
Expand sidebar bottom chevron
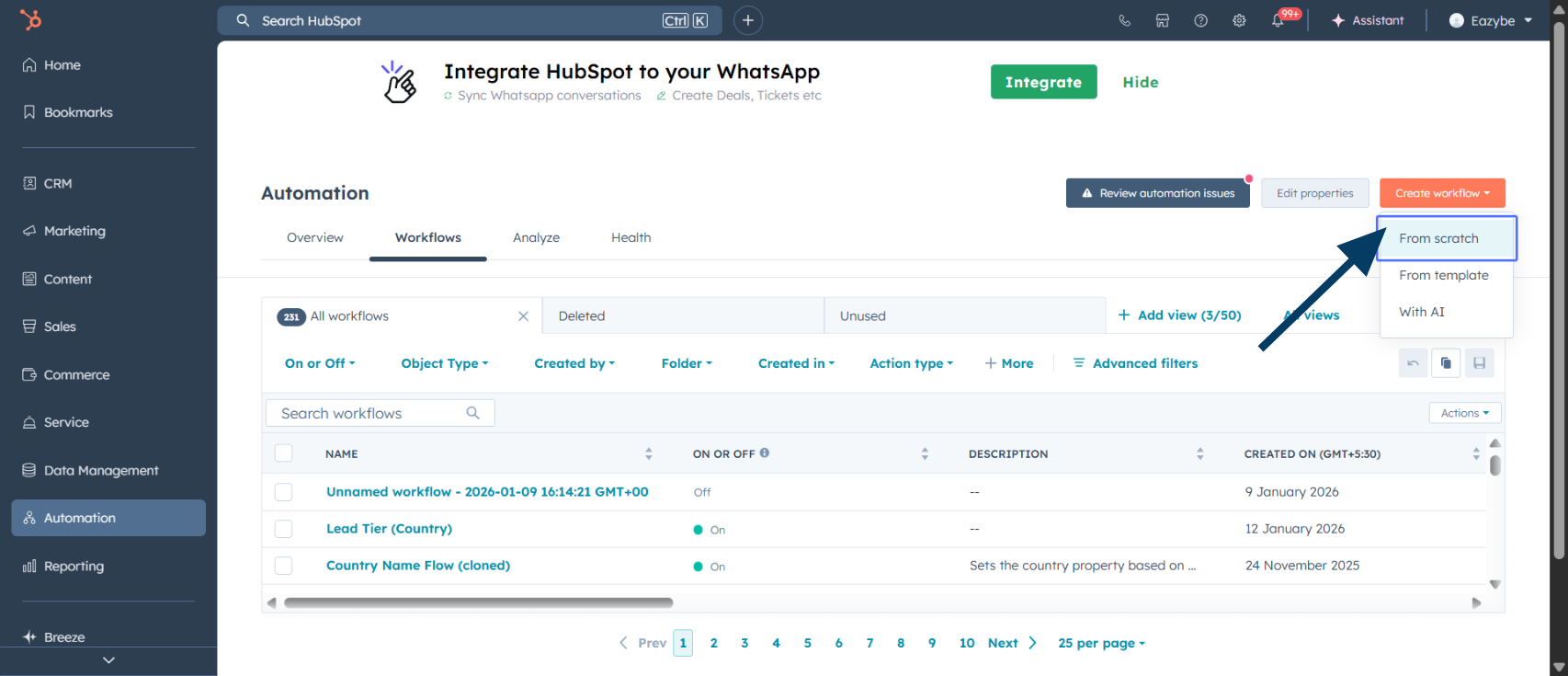(108, 660)
